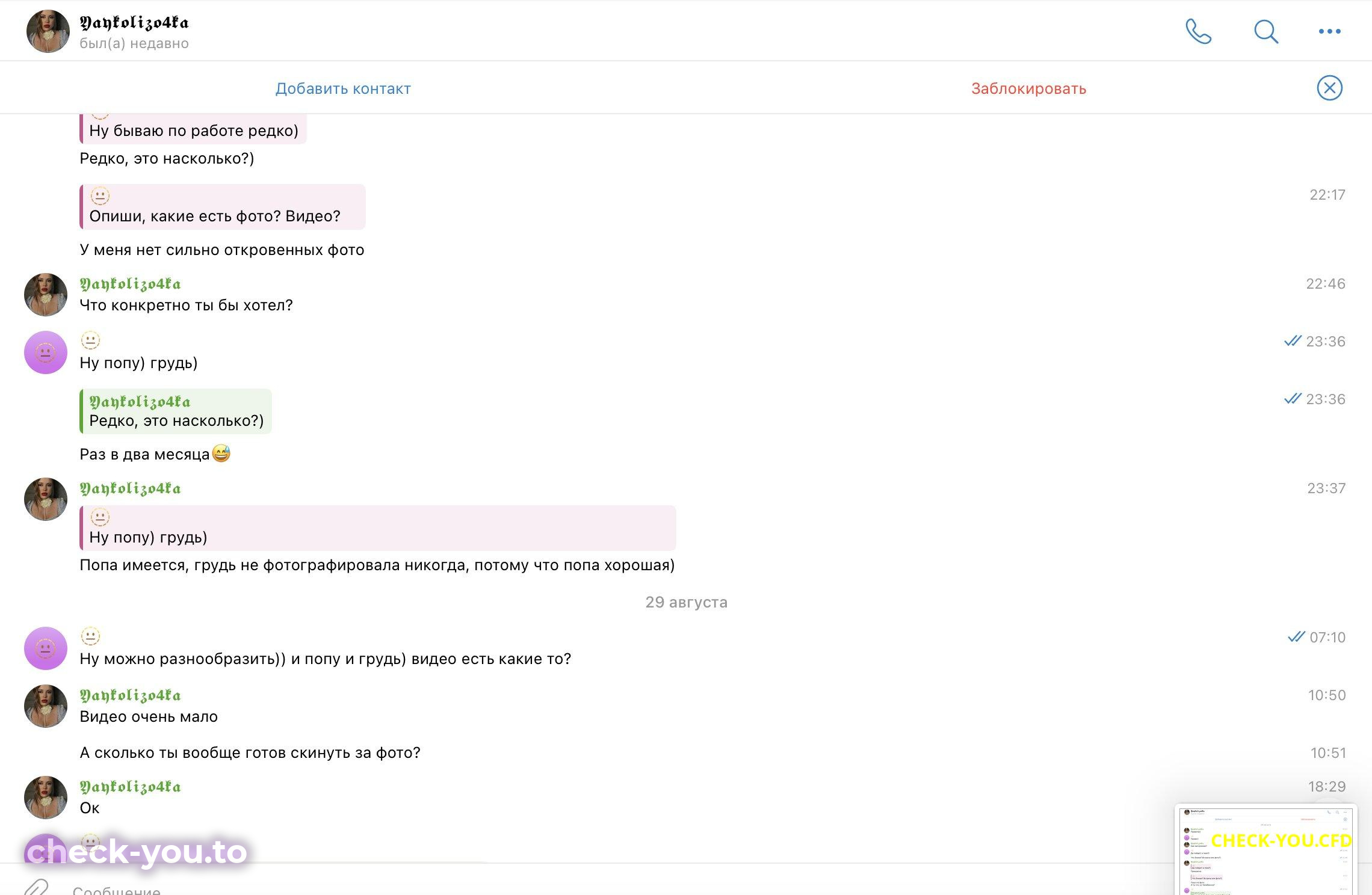Open search in chat via magnifier icon
Screen dimensions: 1372x895
1265,31
